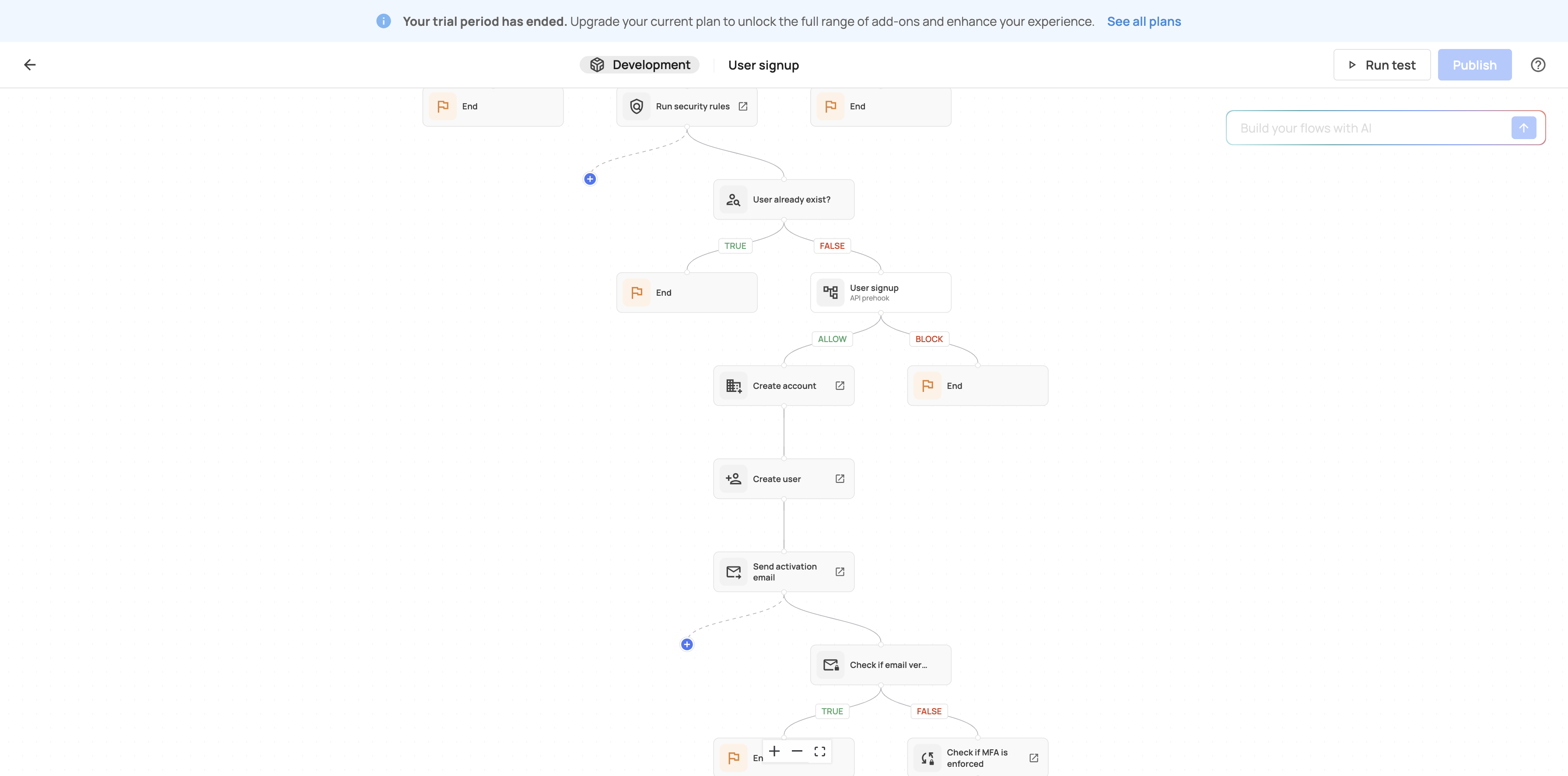The width and height of the screenshot is (1568, 776).
Task: Zoom in on the flow canvas
Action: tap(774, 751)
